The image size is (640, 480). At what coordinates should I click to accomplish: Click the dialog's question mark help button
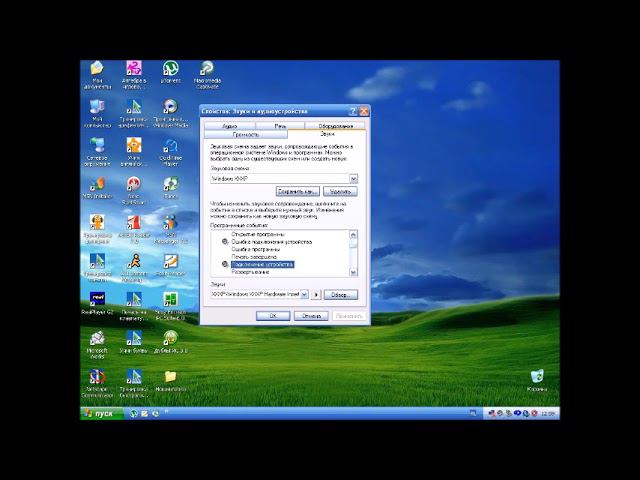(353, 111)
